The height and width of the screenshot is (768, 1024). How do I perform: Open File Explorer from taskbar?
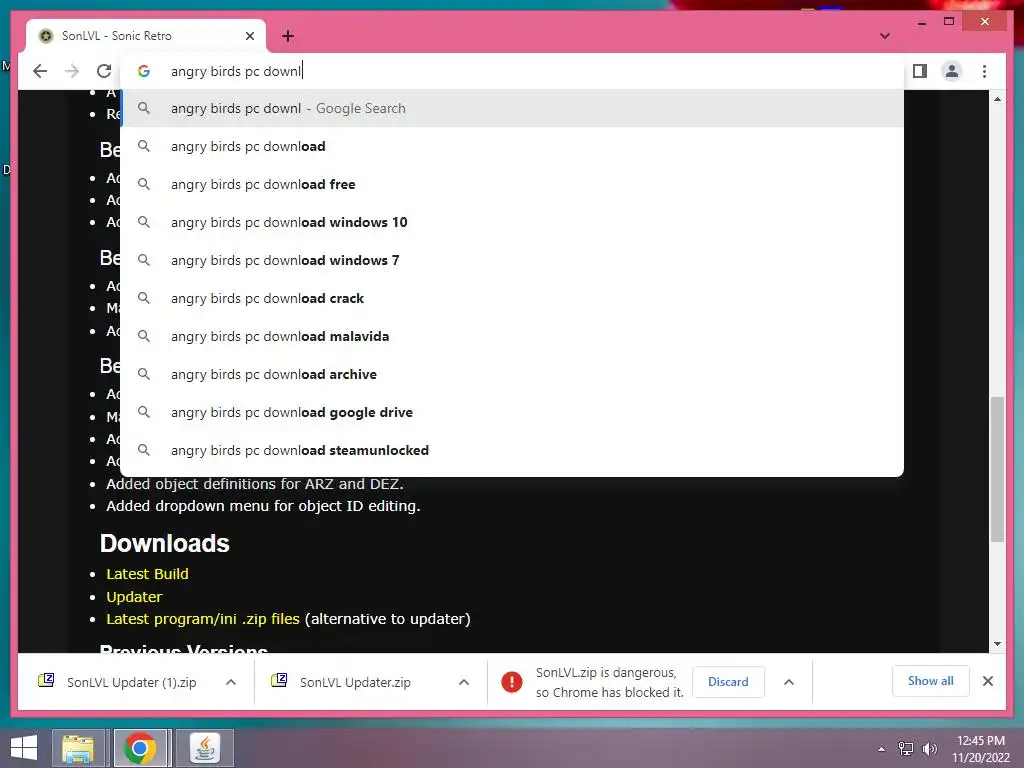coord(78,748)
